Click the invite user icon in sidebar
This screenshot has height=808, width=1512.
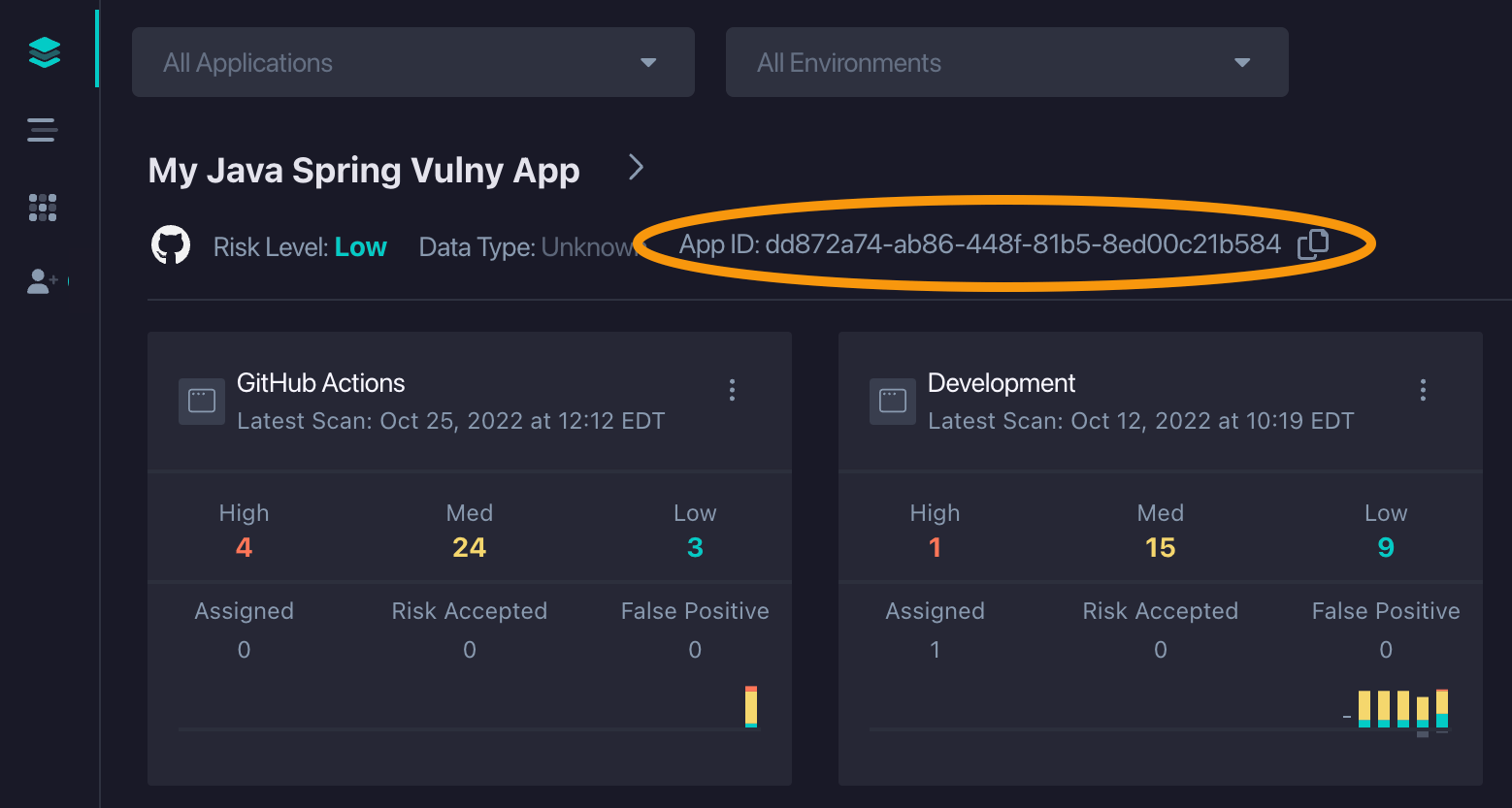(42, 281)
